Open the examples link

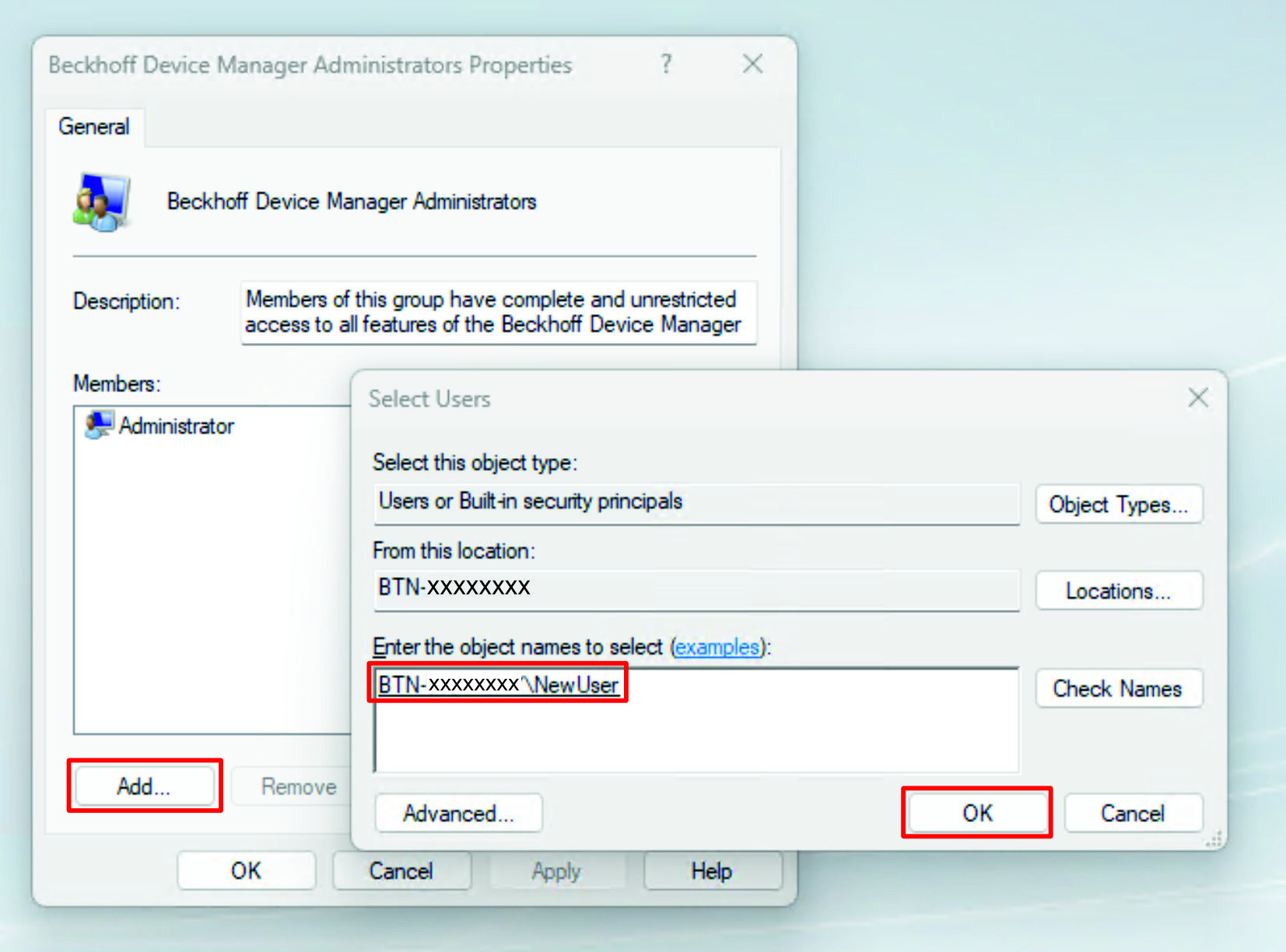click(717, 647)
